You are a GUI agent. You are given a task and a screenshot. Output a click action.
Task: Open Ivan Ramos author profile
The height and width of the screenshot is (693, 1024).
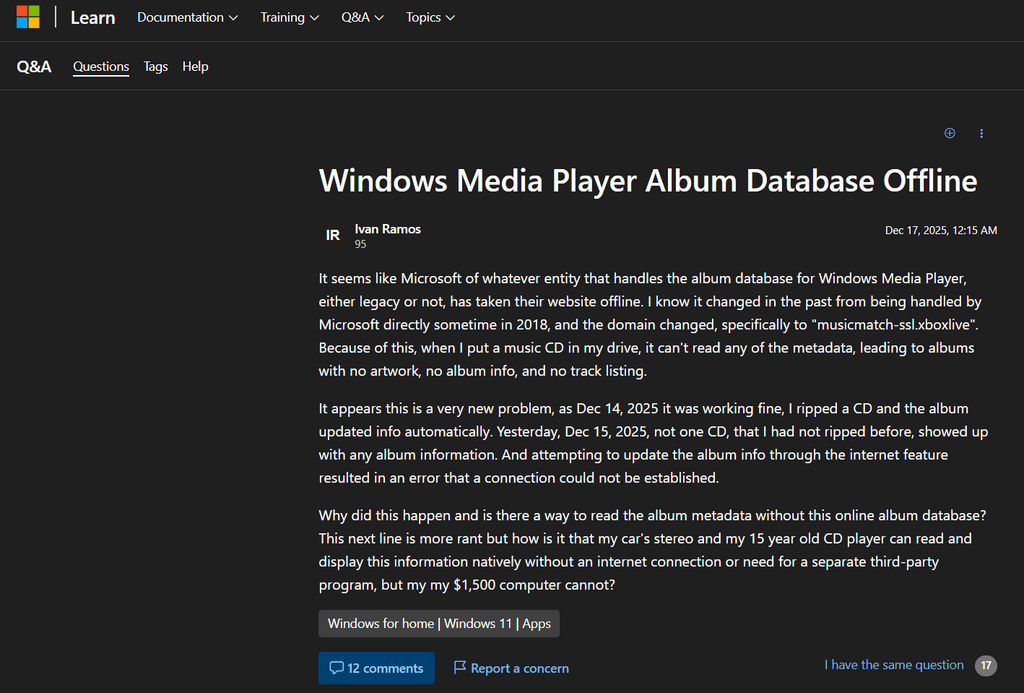click(387, 229)
